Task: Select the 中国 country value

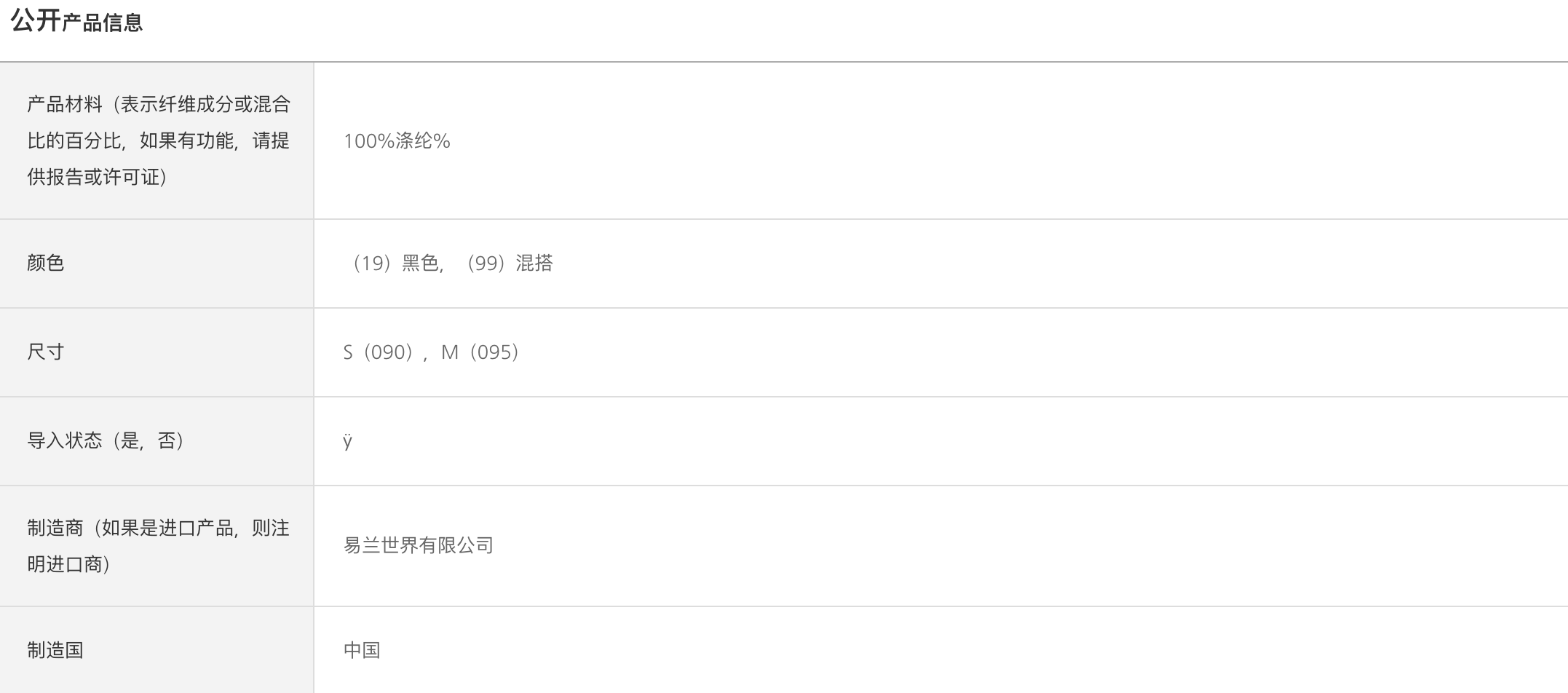Action: pyautogui.click(x=362, y=650)
